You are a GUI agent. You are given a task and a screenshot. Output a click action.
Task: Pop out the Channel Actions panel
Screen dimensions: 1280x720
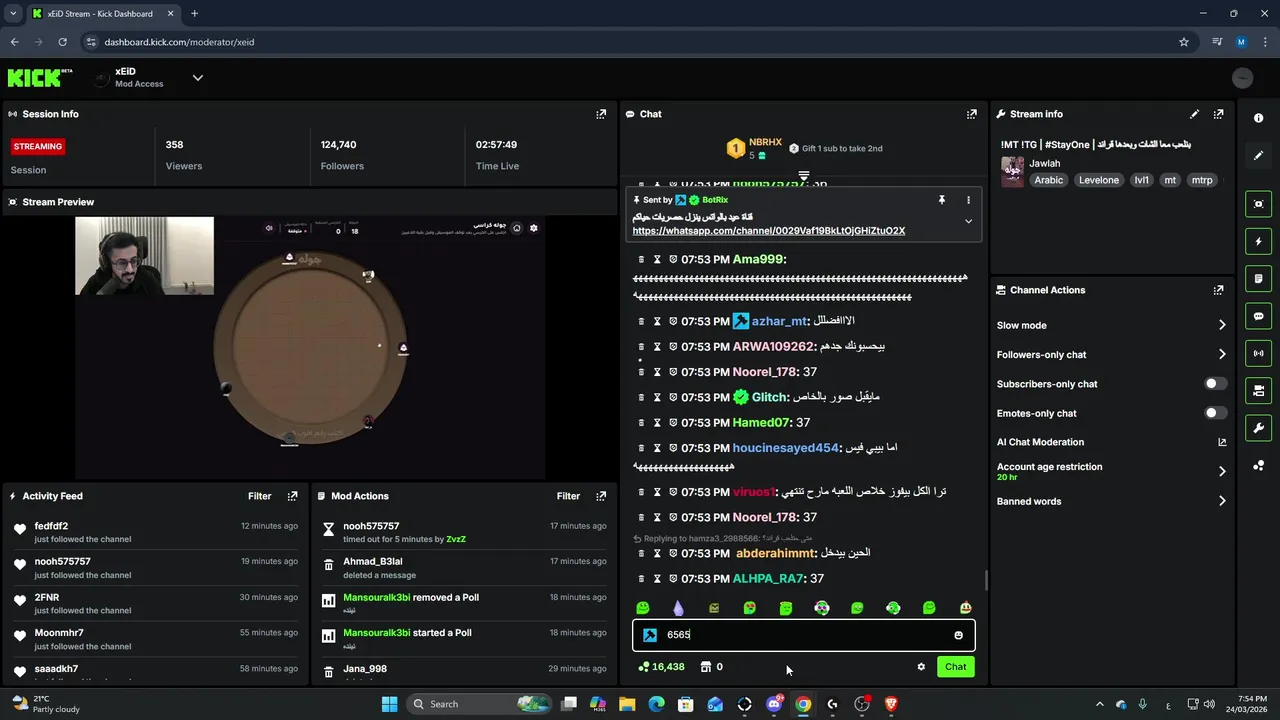(1218, 290)
